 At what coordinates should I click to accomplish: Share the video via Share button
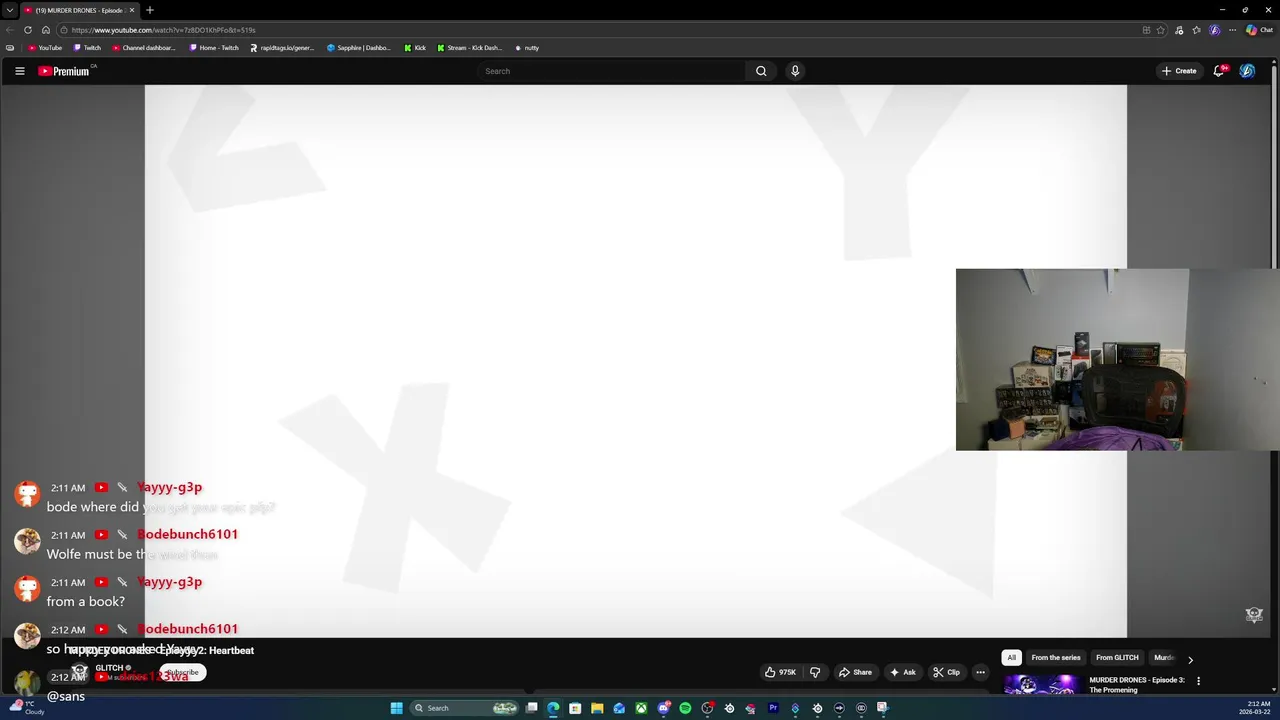pyautogui.click(x=855, y=672)
